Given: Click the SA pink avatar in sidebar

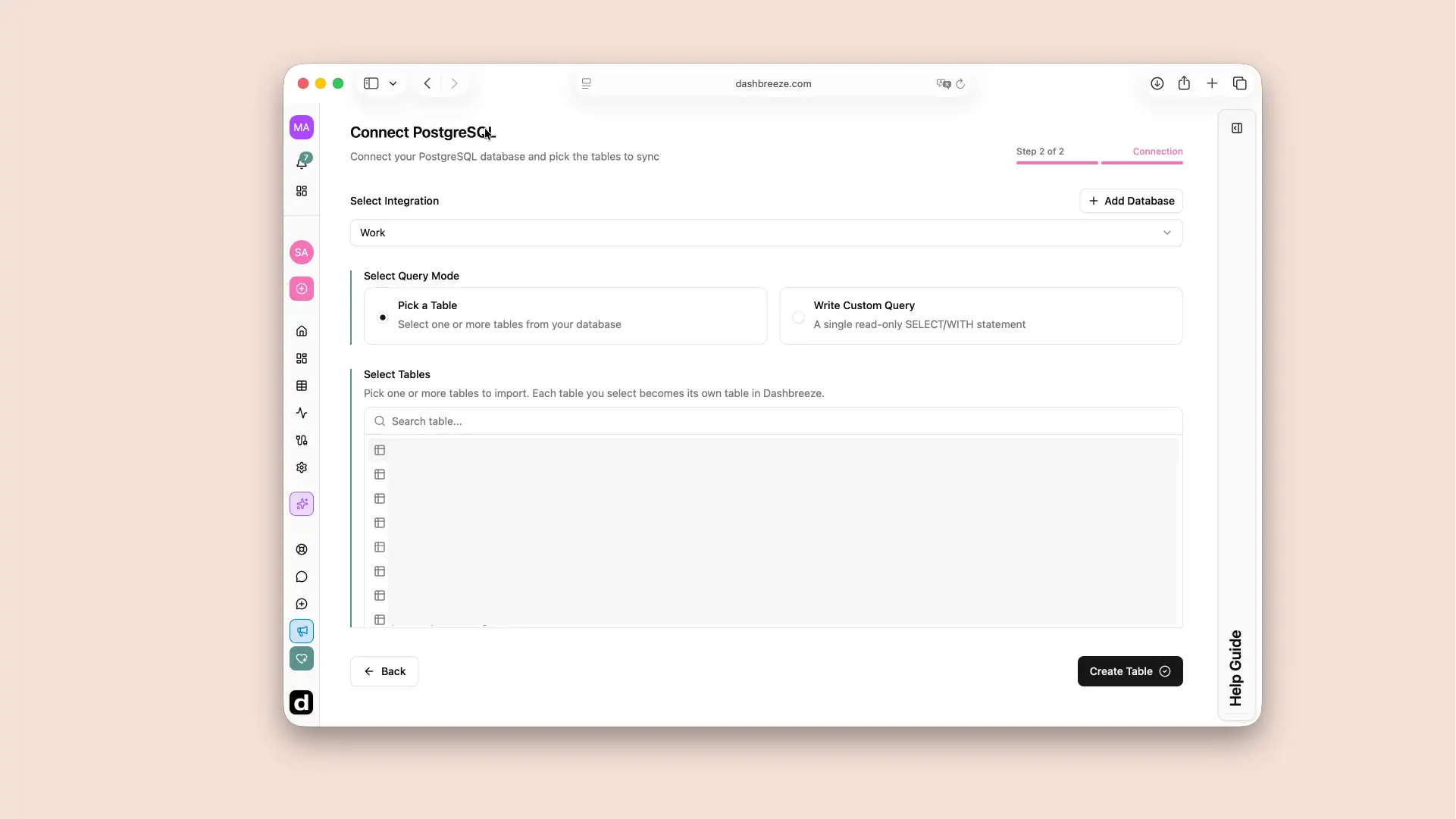Looking at the screenshot, I should (x=302, y=252).
